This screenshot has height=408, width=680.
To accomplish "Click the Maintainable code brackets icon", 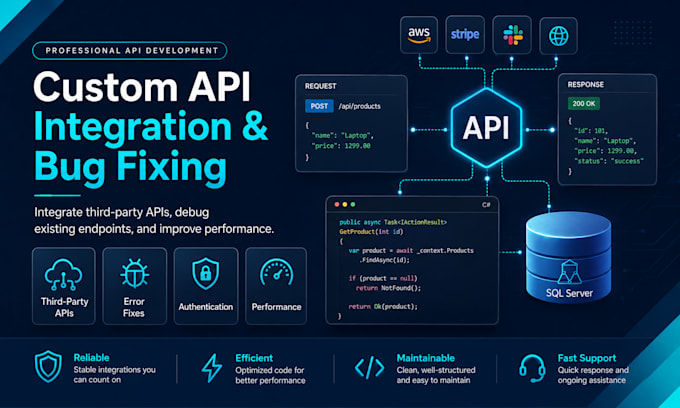I will (369, 368).
